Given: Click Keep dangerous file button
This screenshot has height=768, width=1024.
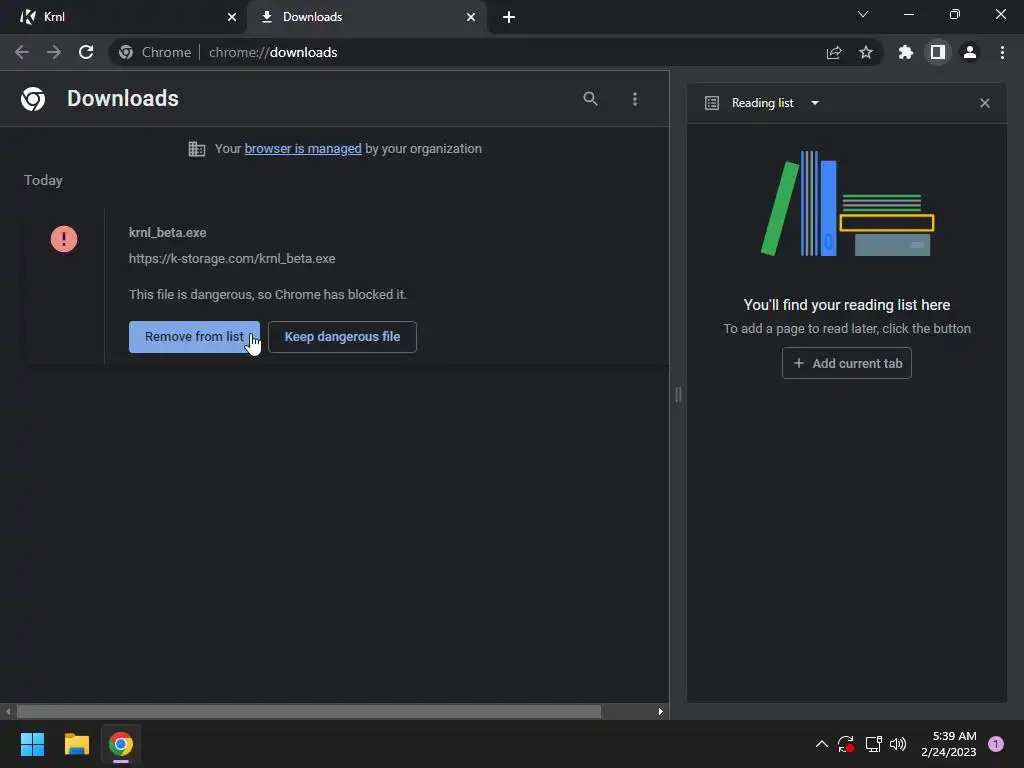Looking at the screenshot, I should pos(342,337).
